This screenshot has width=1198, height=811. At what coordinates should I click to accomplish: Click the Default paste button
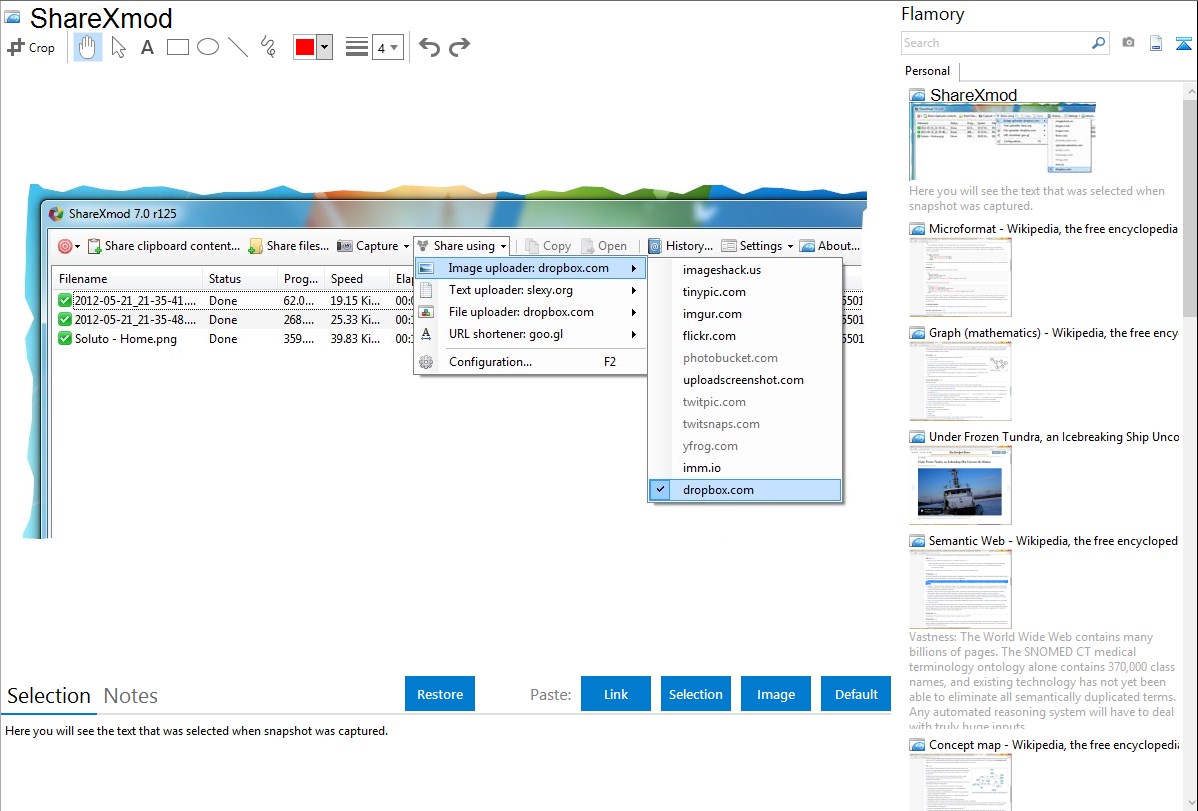856,694
